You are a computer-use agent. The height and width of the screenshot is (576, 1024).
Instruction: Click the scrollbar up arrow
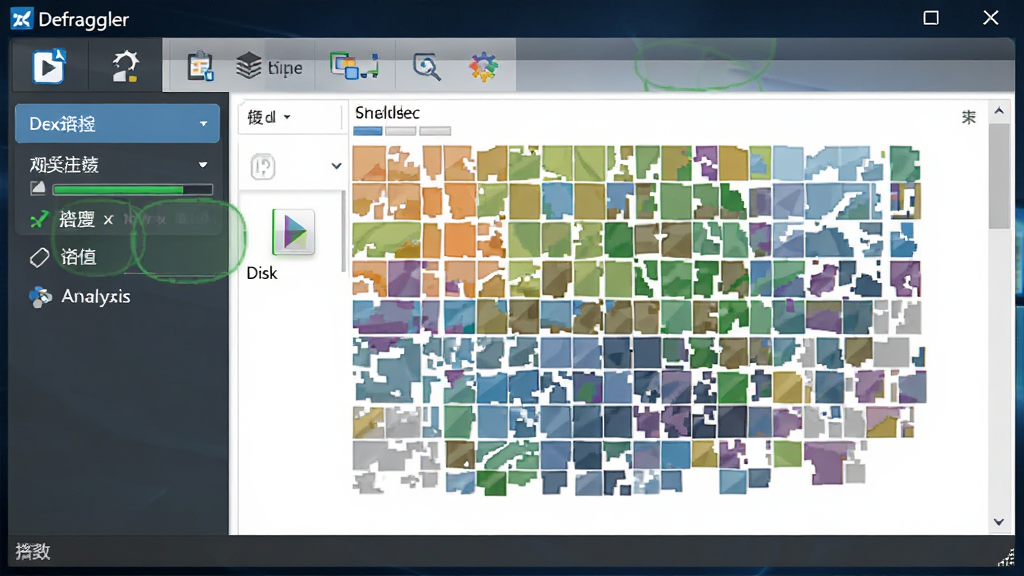point(999,112)
